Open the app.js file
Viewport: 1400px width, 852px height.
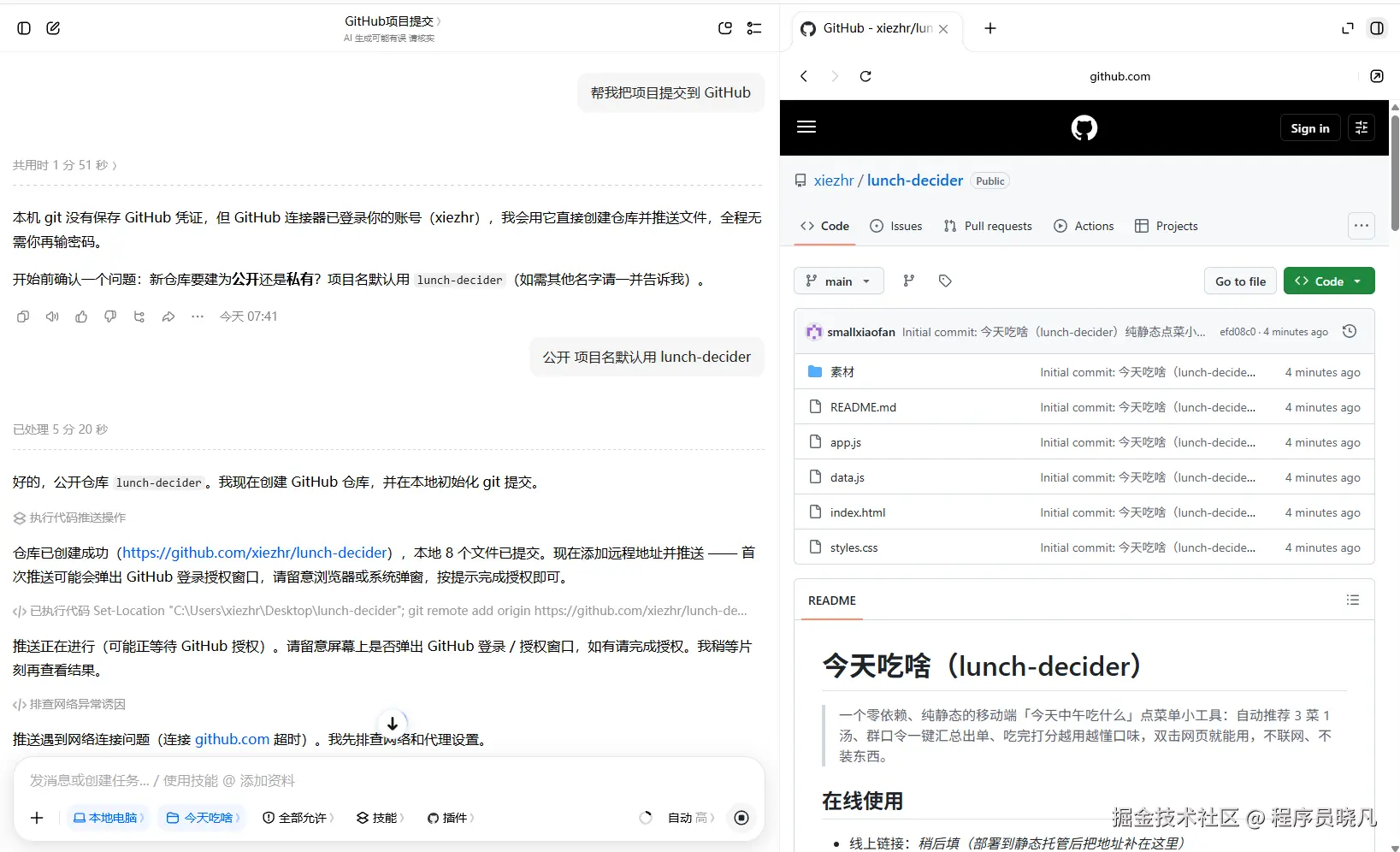[846, 442]
